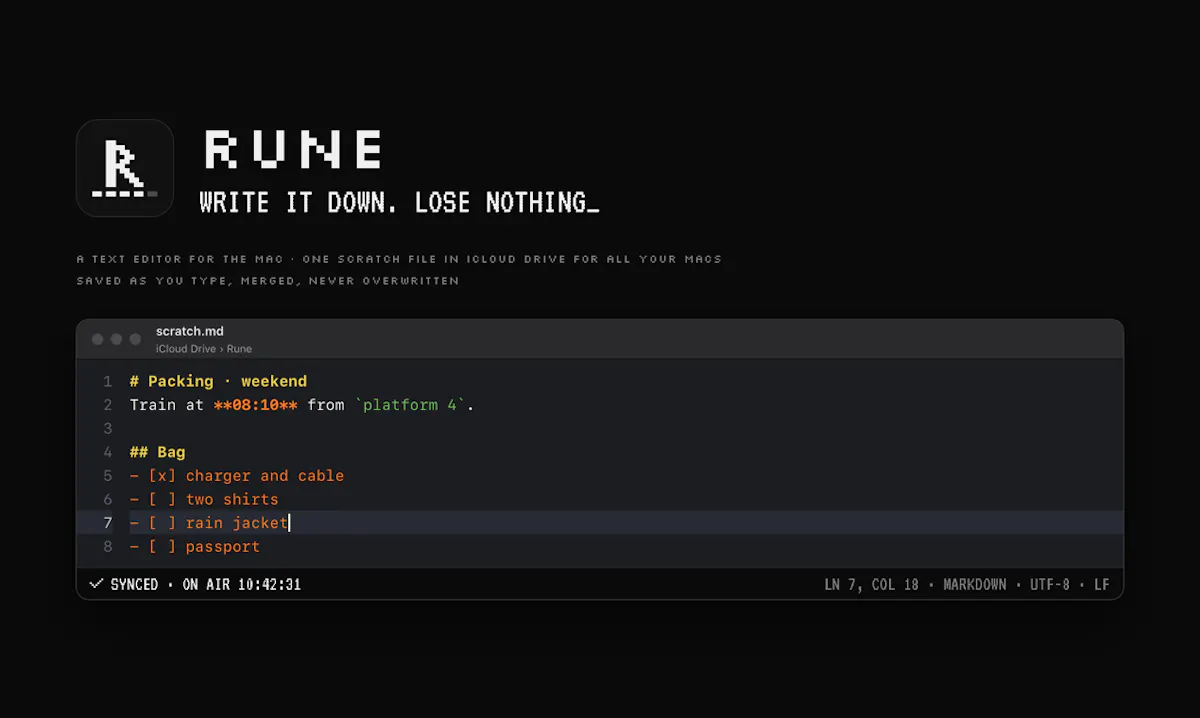
Task: Click the scratch.md file name in title bar
Action: (190, 331)
